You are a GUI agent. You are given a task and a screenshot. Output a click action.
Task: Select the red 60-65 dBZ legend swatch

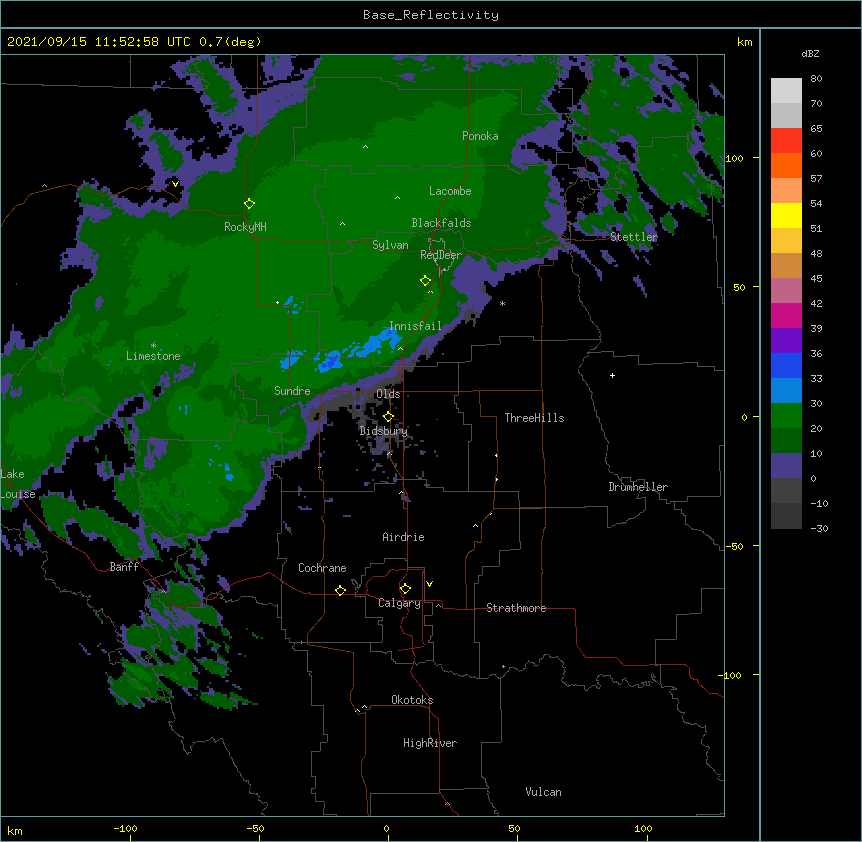(x=786, y=141)
